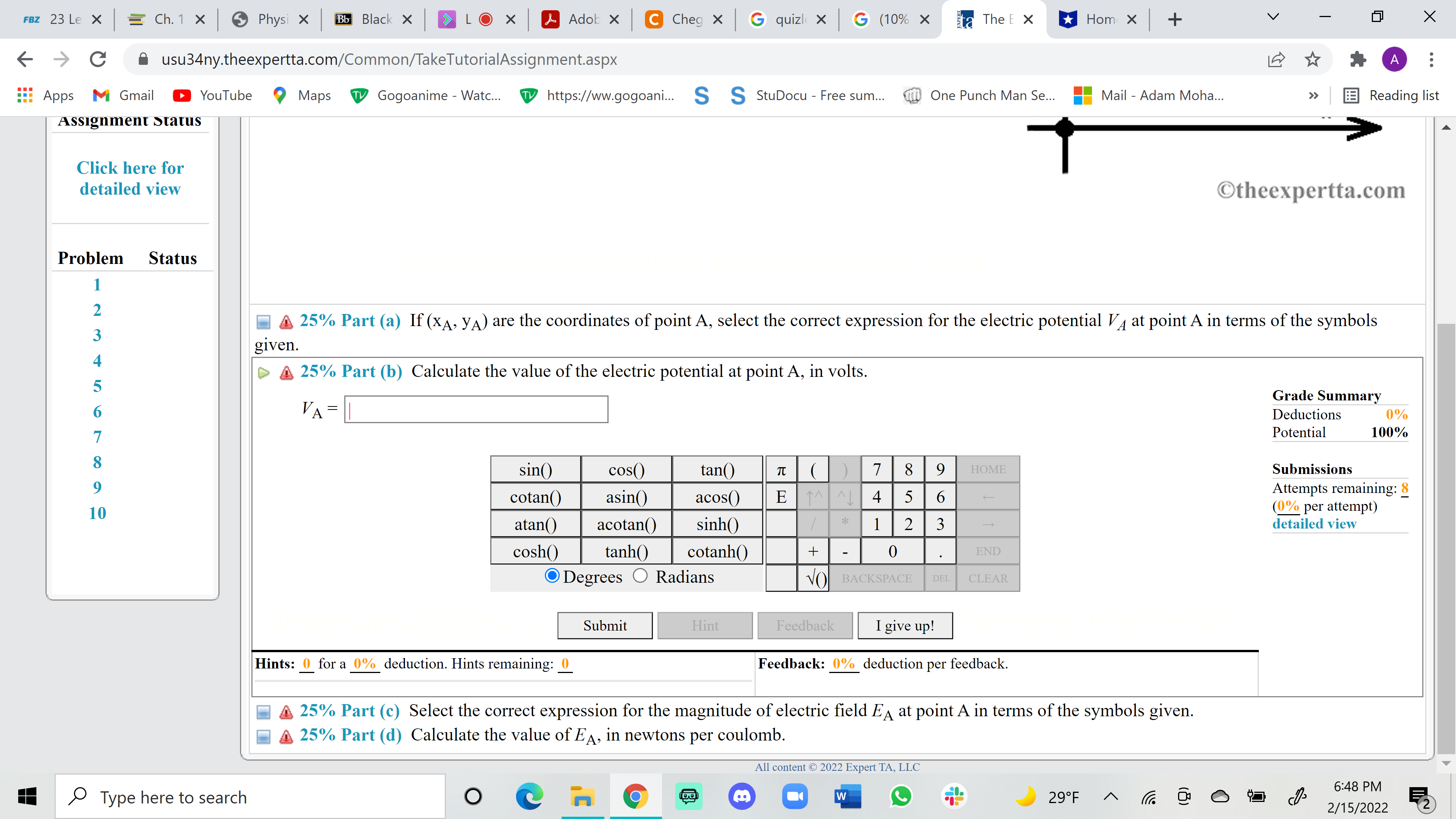Image resolution: width=1456 pixels, height=819 pixels.
Task: Click the Submit button
Action: 605,625
